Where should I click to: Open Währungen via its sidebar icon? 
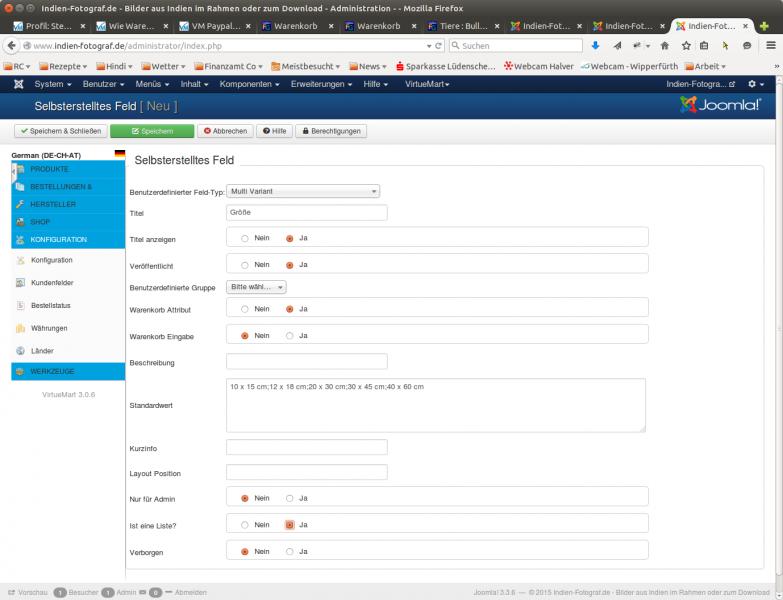[x=20, y=328]
